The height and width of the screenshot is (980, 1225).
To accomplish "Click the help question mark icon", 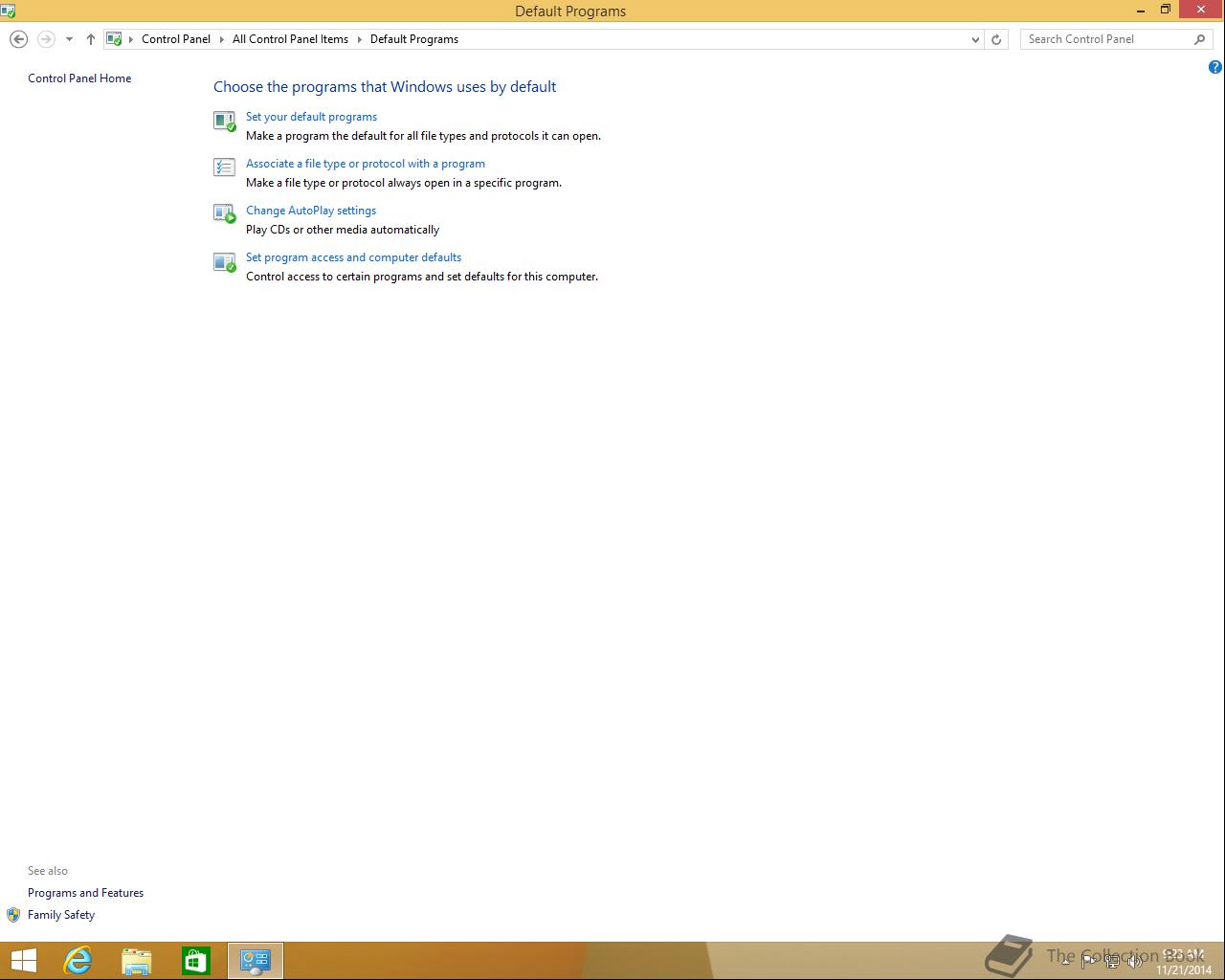I will pyautogui.click(x=1215, y=67).
